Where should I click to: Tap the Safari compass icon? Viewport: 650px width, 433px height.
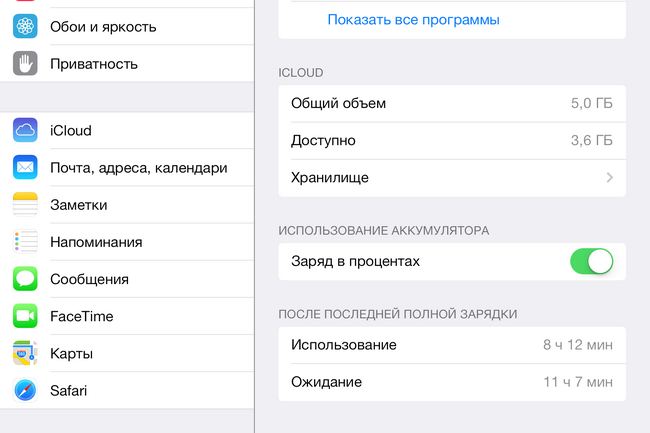pos(25,390)
